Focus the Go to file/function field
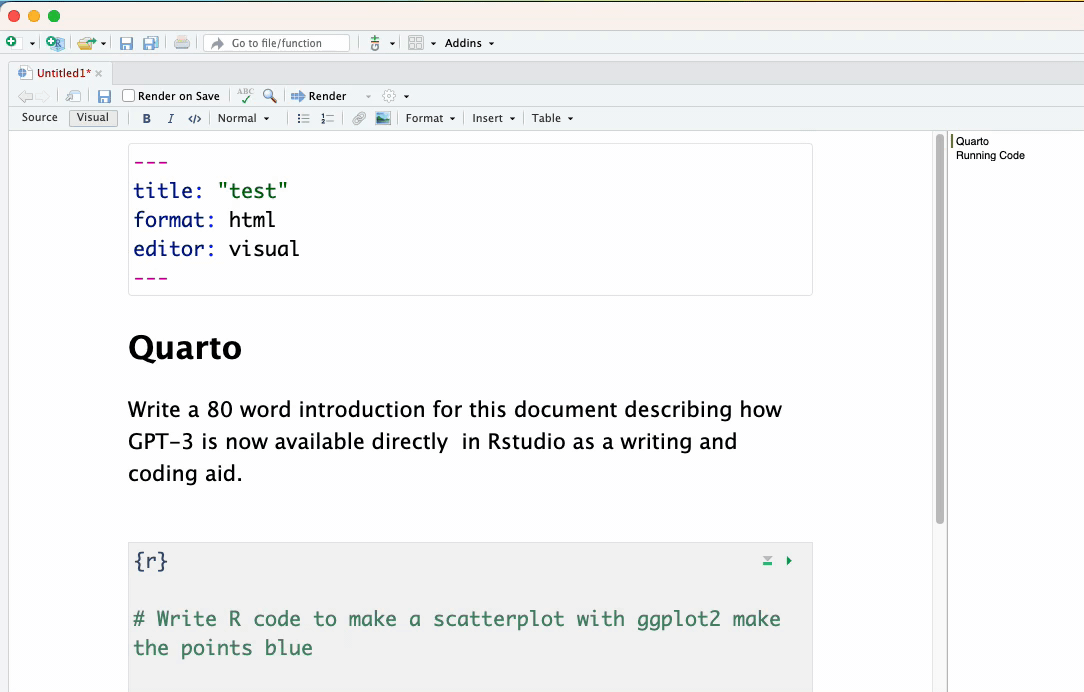This screenshot has height=692, width=1084. pyautogui.click(x=277, y=43)
